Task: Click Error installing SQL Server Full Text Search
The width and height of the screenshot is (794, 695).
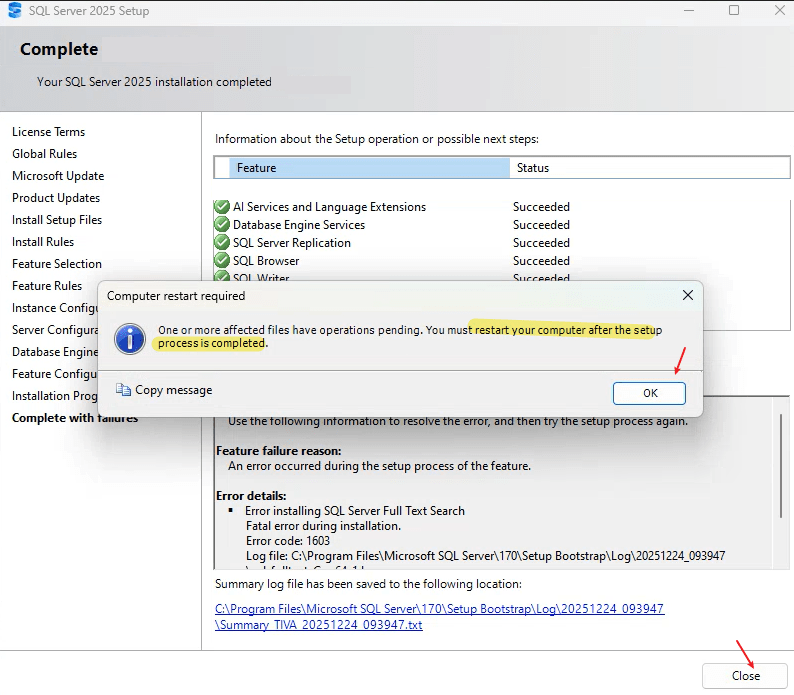Action: click(355, 511)
